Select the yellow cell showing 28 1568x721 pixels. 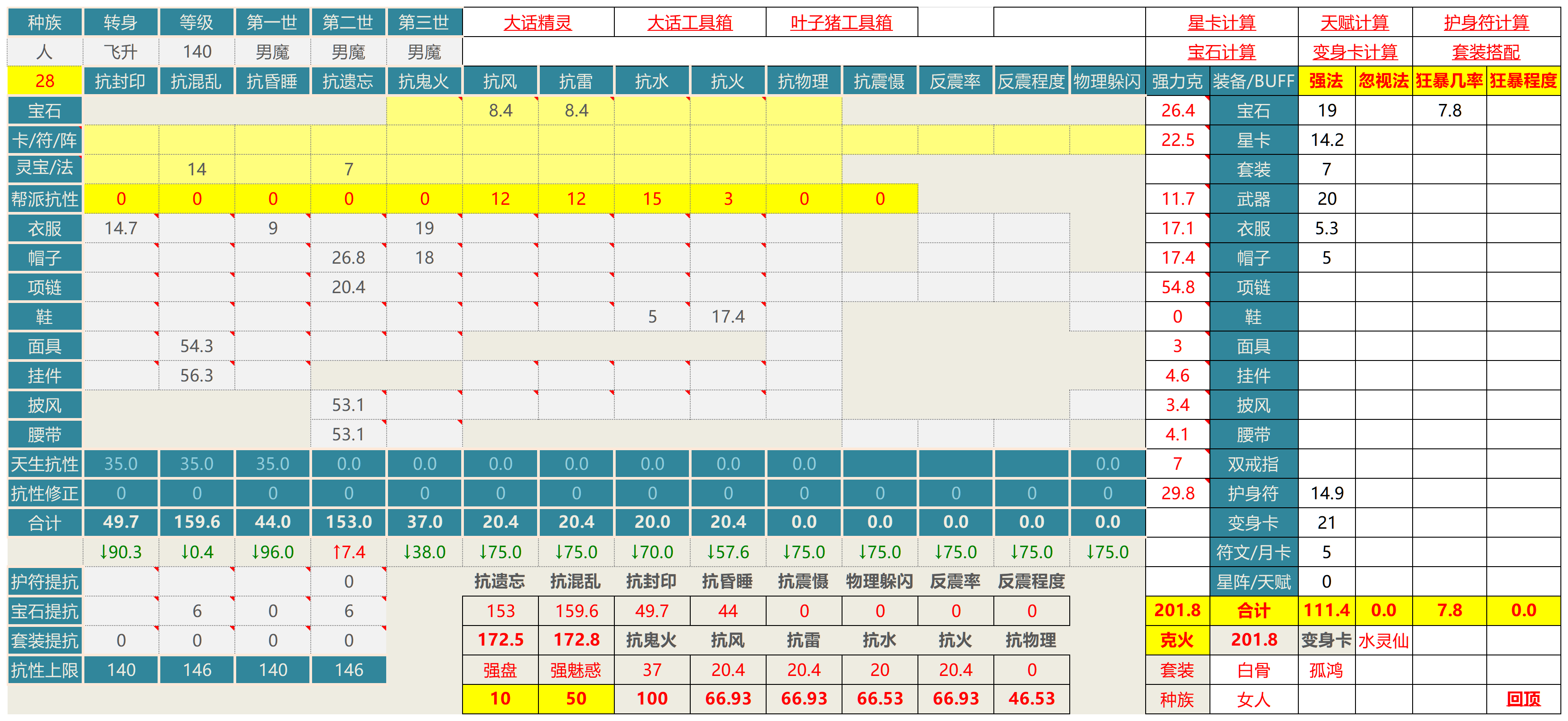click(45, 81)
